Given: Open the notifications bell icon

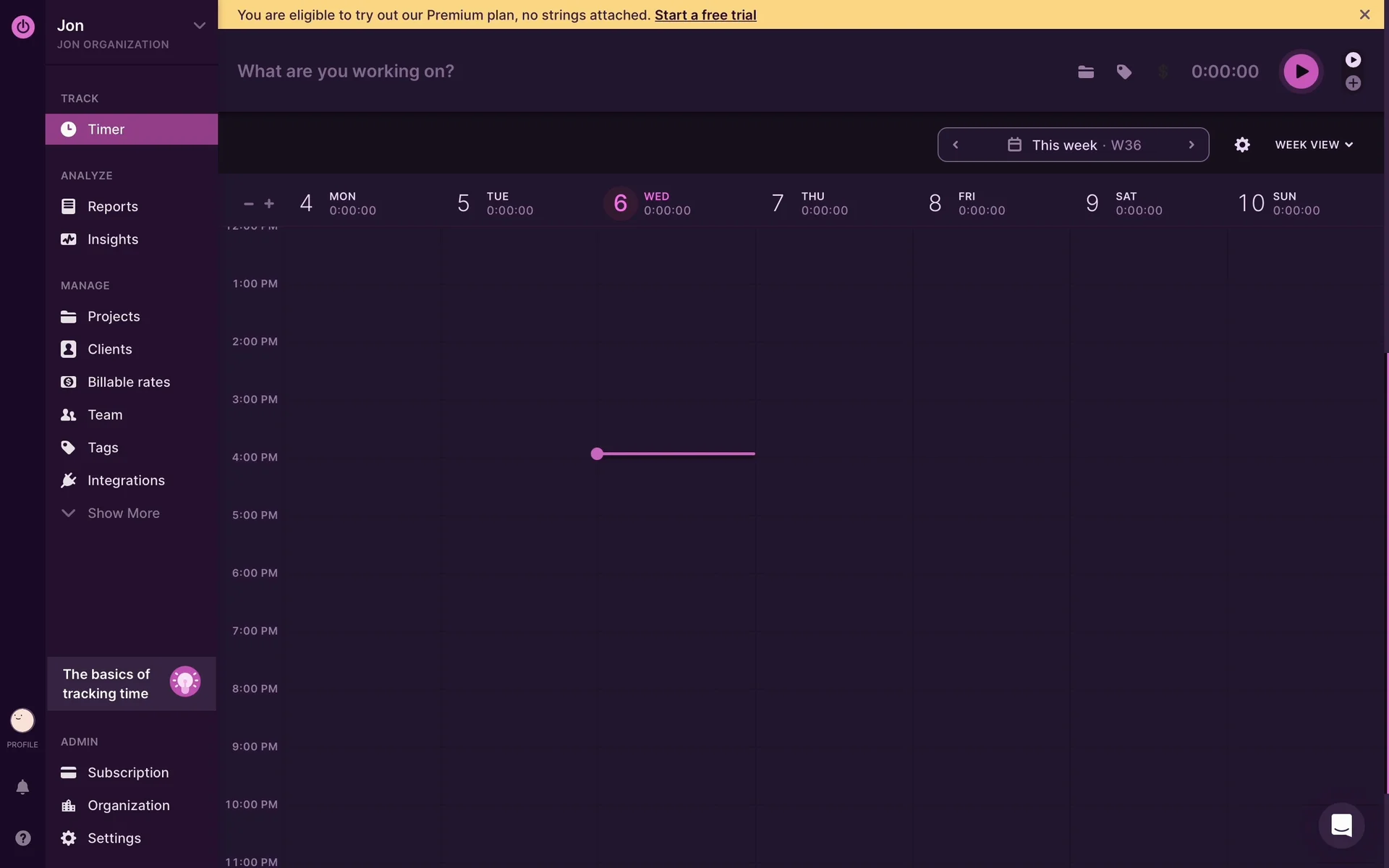Looking at the screenshot, I should (x=22, y=787).
